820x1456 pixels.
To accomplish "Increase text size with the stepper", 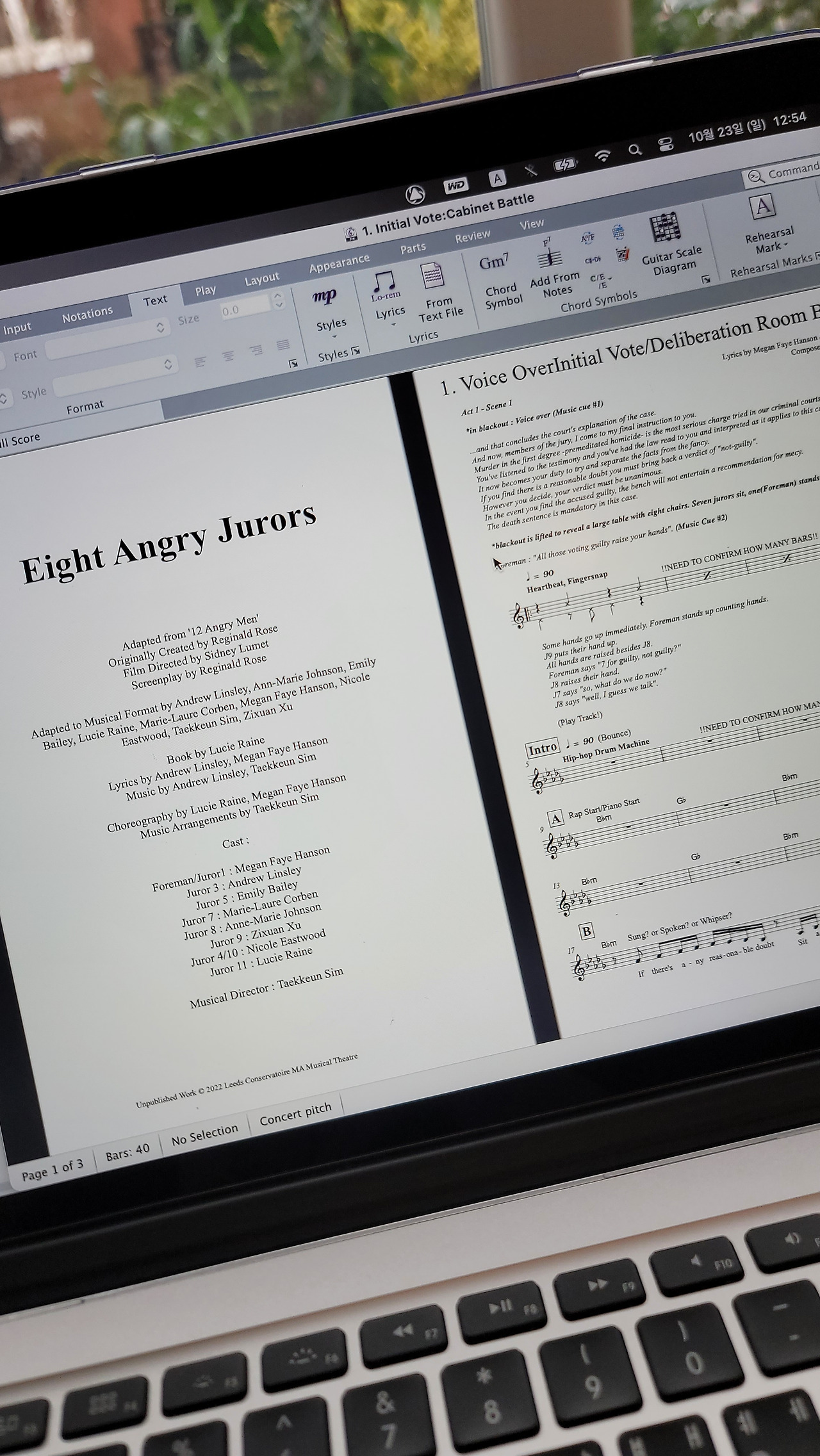I will point(278,295).
